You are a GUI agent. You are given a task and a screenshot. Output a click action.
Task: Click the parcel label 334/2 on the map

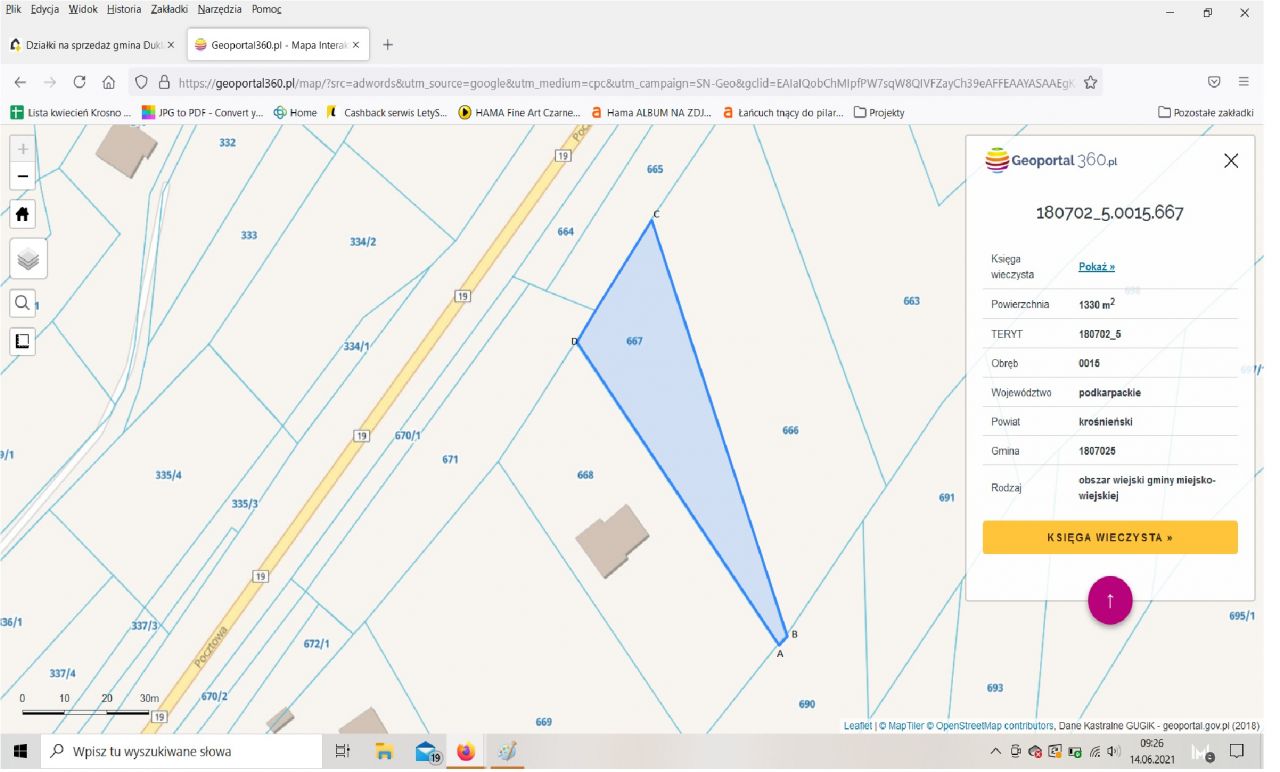(x=363, y=242)
